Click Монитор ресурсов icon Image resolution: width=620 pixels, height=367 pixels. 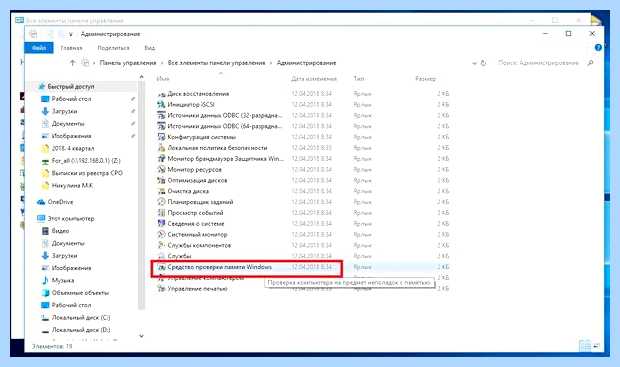click(x=161, y=170)
